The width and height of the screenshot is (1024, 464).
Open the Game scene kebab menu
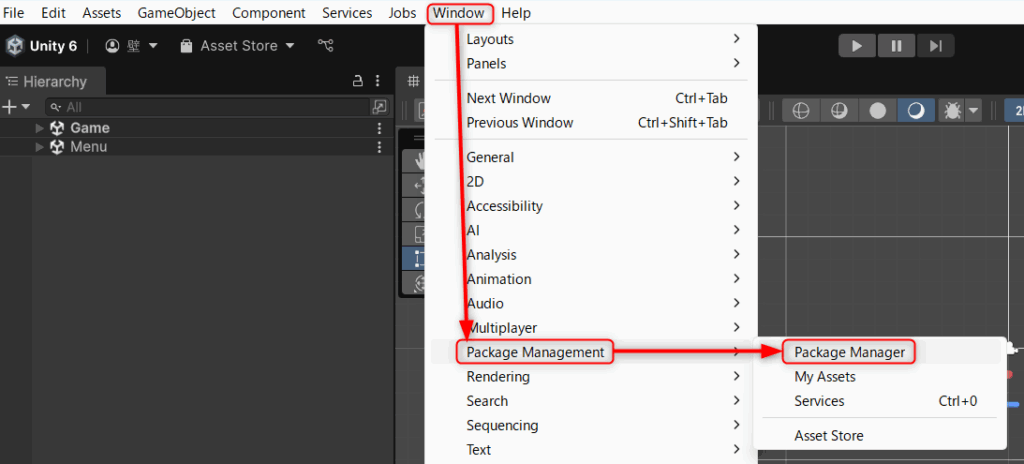[x=379, y=128]
